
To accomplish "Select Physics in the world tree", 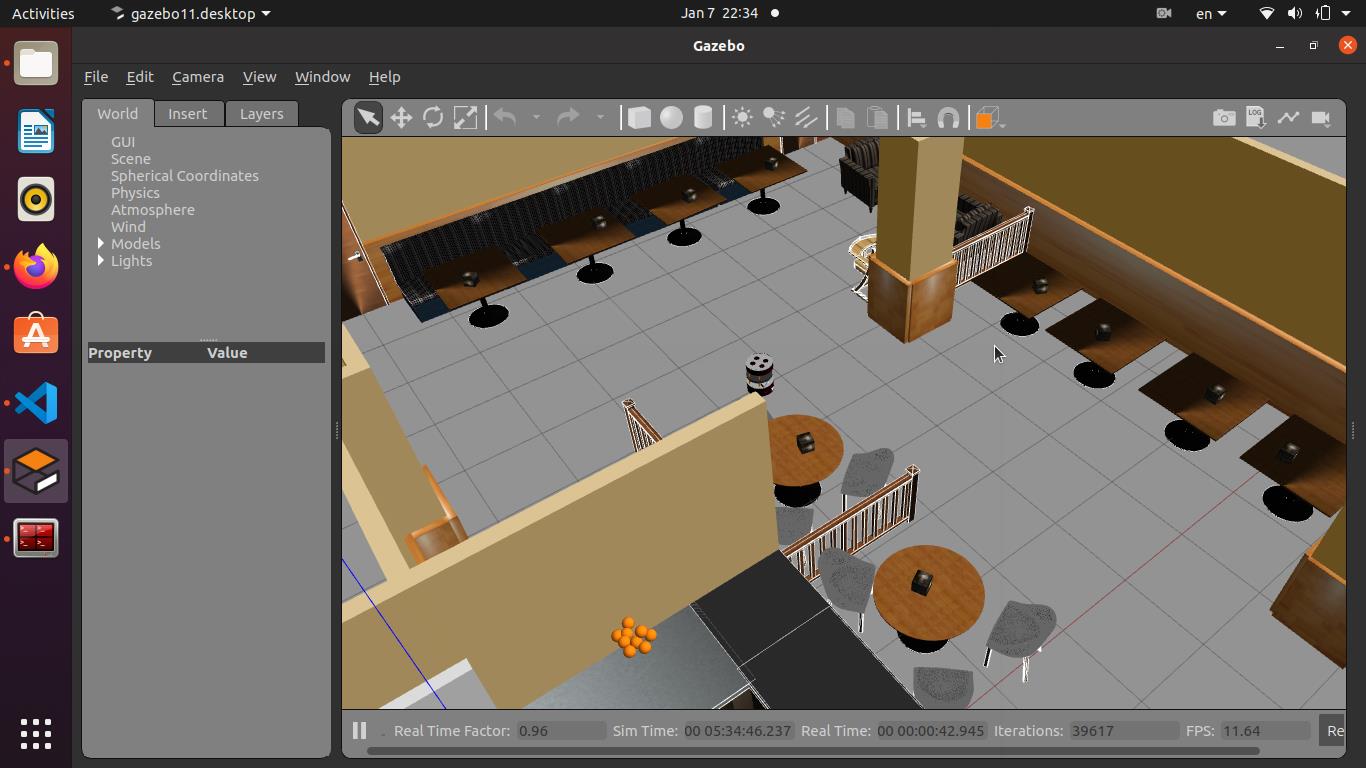I will [135, 193].
